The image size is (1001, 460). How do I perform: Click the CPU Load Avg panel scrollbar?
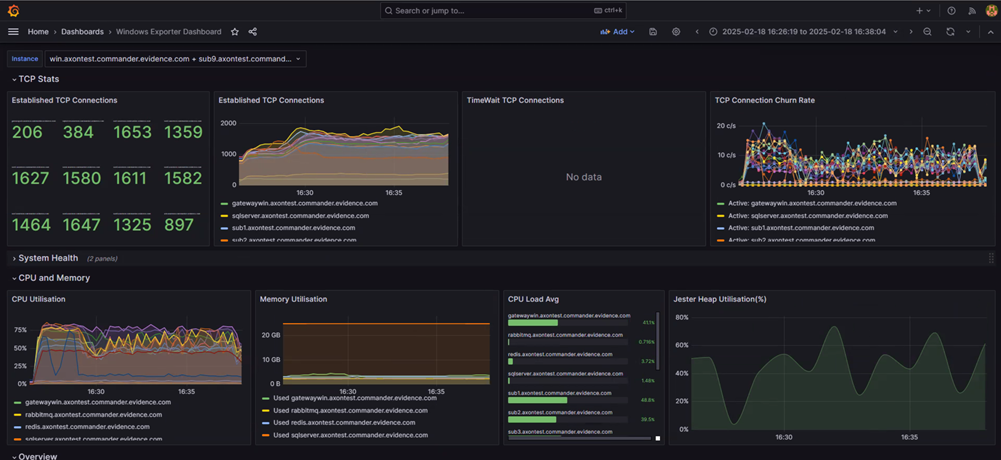[658, 342]
